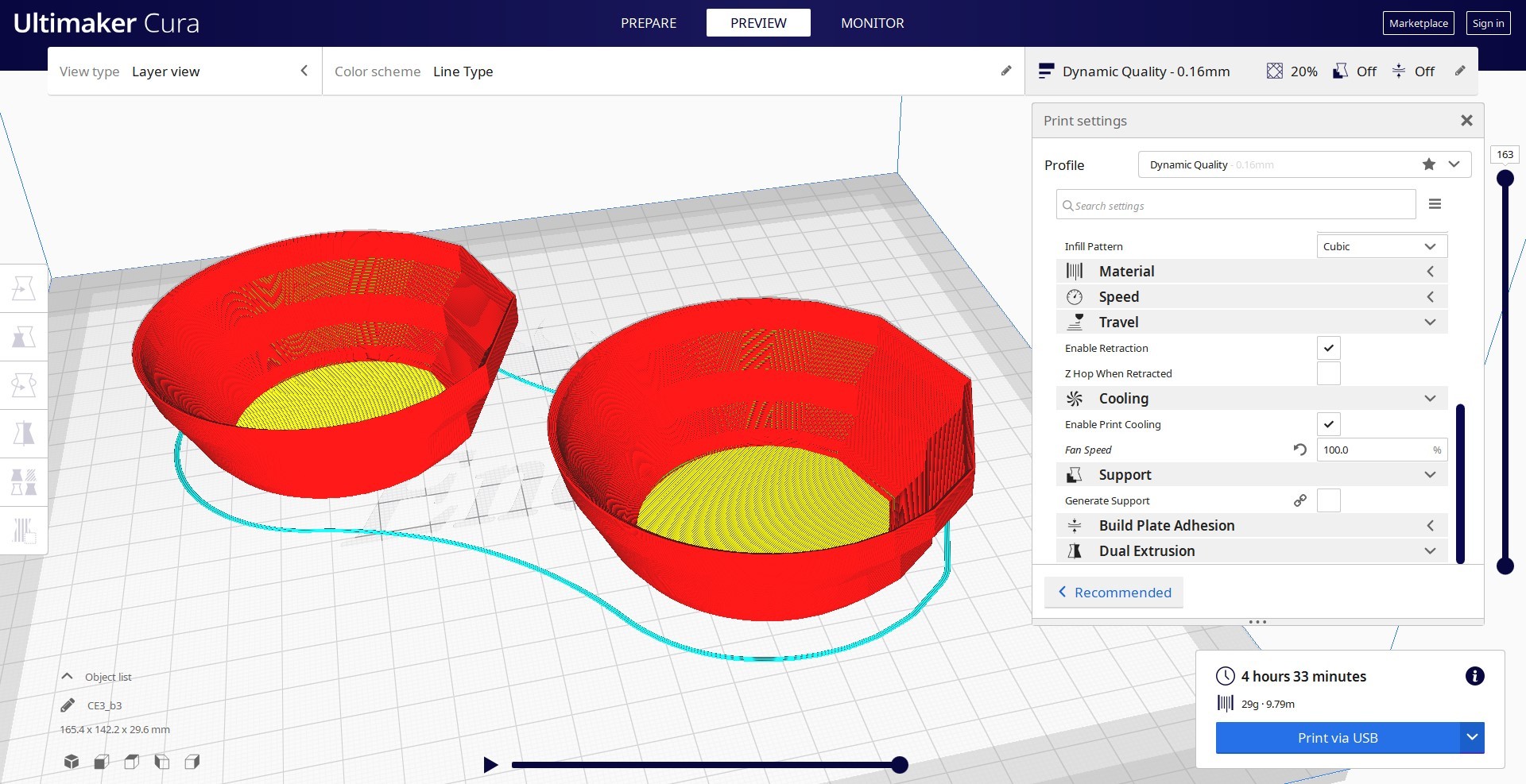The width and height of the screenshot is (1526, 784).
Task: Click the bottom layer slider handle
Action: pyautogui.click(x=1505, y=566)
